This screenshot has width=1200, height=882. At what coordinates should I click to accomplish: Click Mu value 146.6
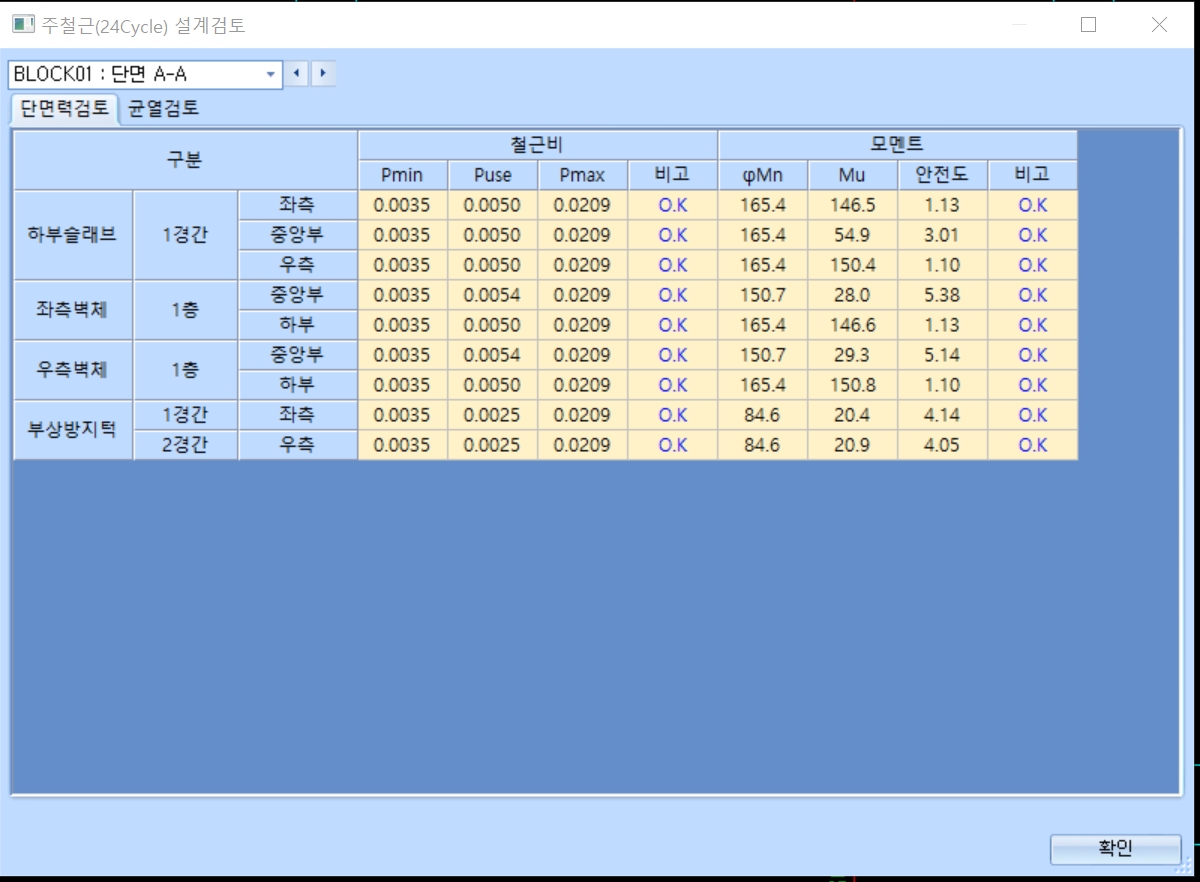tap(853, 325)
